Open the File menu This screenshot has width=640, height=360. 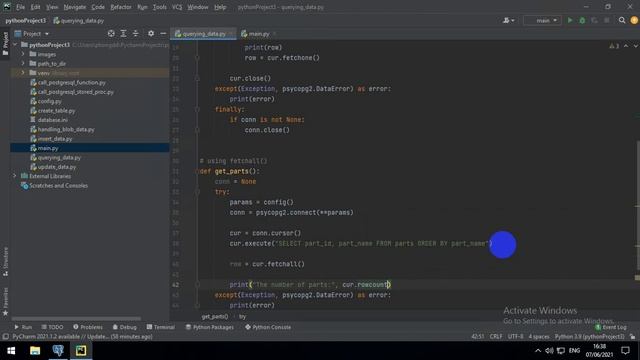[20, 7]
